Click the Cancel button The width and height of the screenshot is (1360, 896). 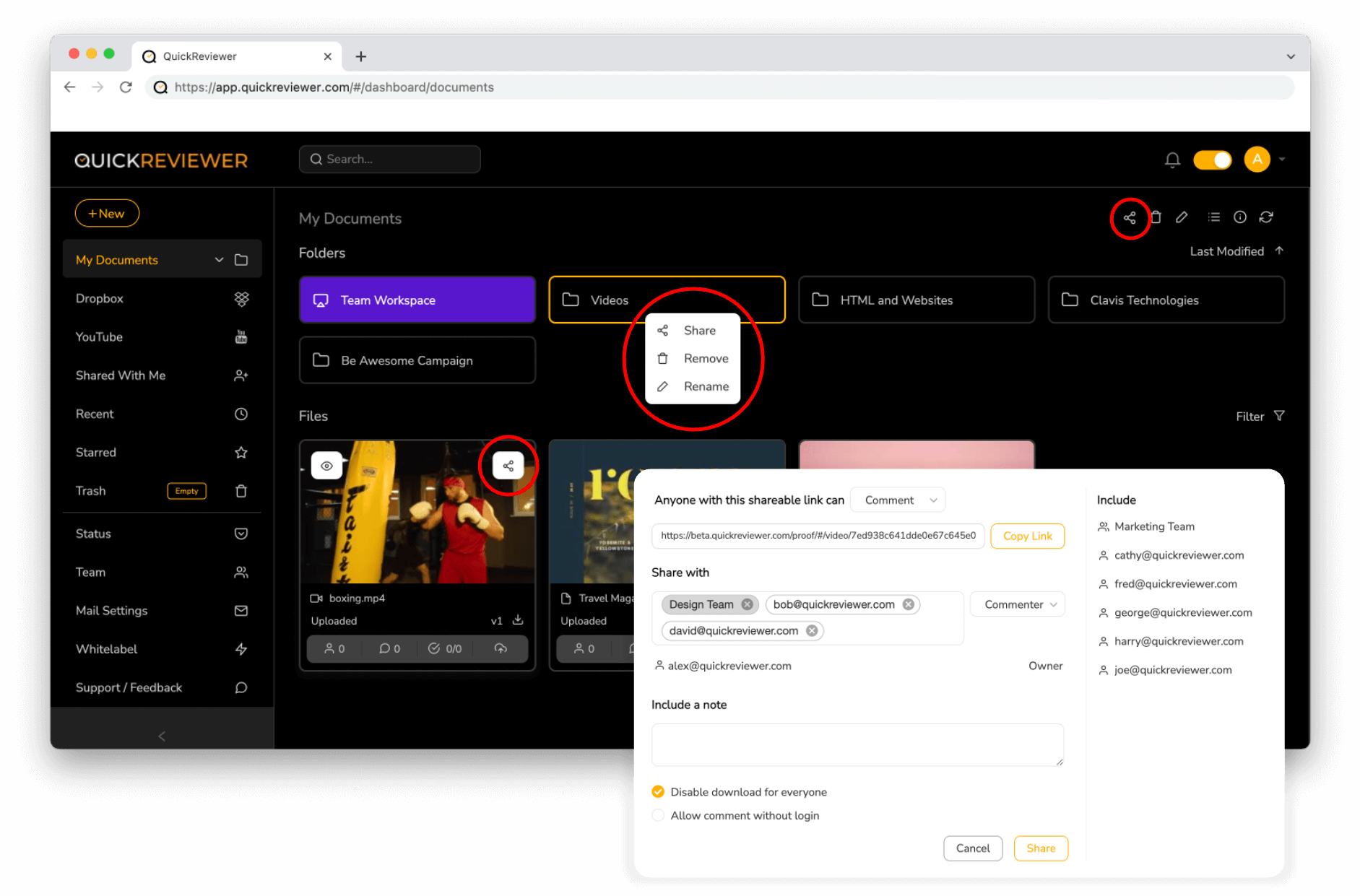pos(972,848)
